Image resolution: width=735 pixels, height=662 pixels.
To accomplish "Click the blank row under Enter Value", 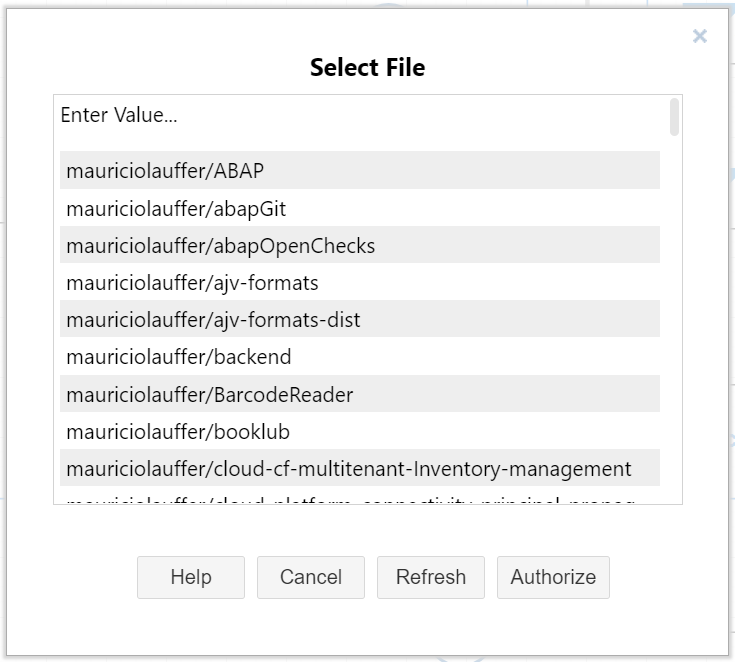I will [x=360, y=140].
